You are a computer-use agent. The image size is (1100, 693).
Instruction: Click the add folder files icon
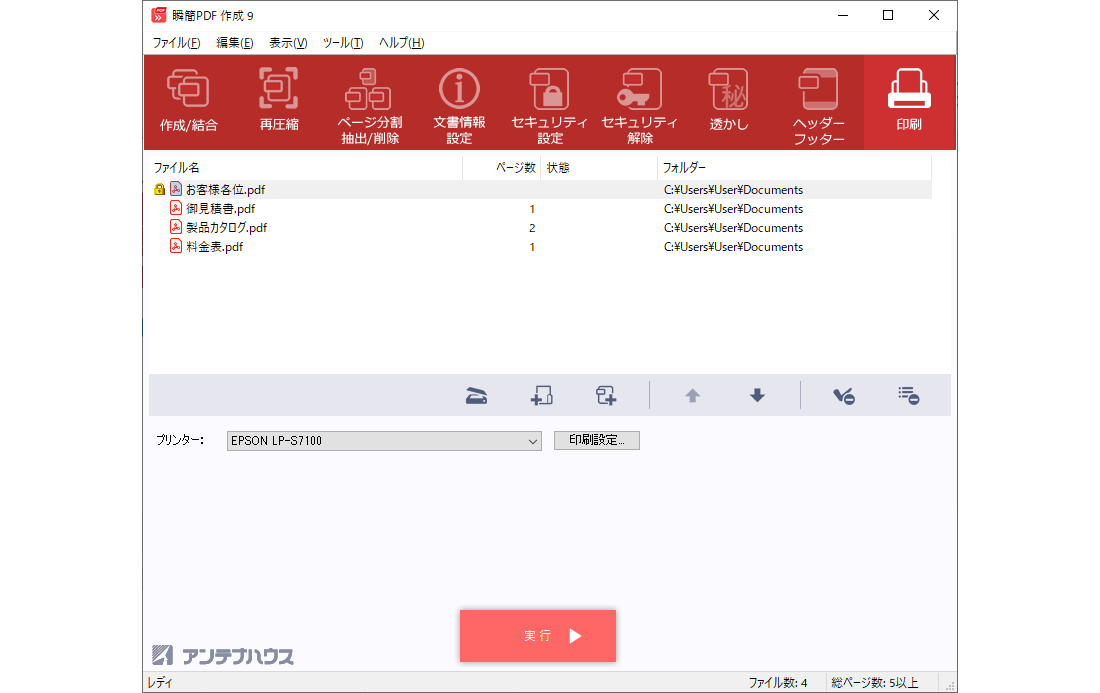click(605, 396)
